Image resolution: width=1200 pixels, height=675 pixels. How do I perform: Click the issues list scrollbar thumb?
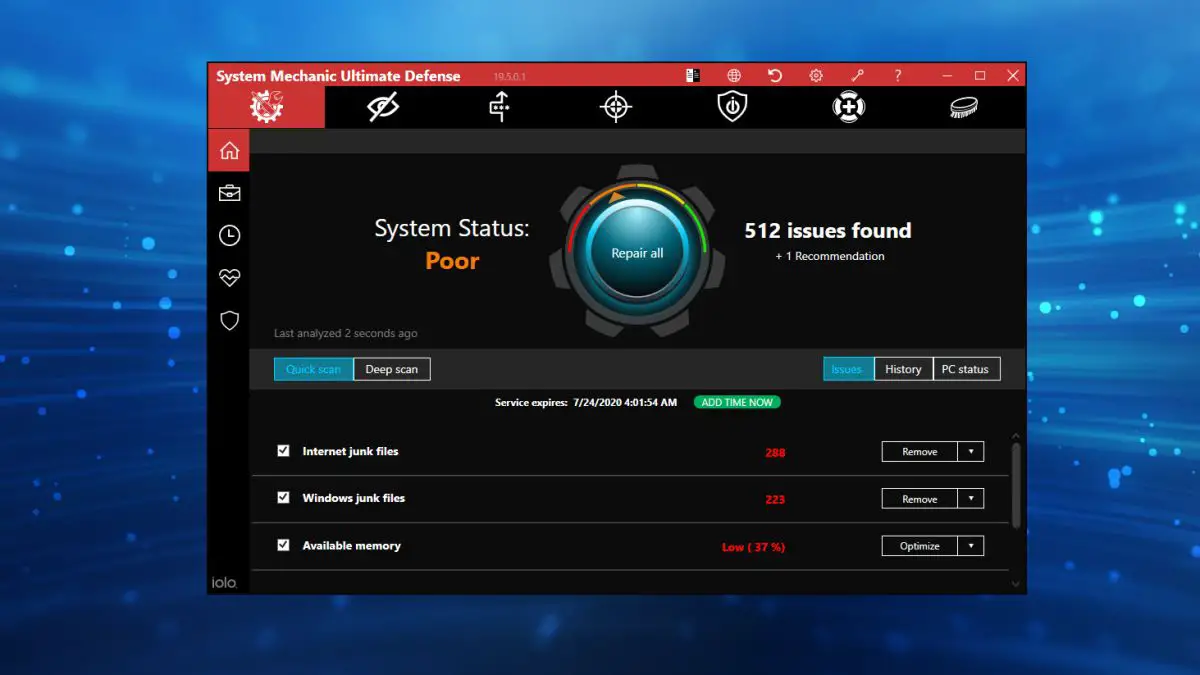point(1017,485)
